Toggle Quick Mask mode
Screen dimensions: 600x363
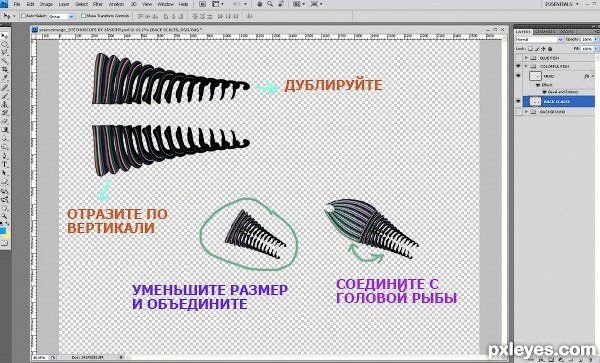pyautogui.click(x=5, y=243)
